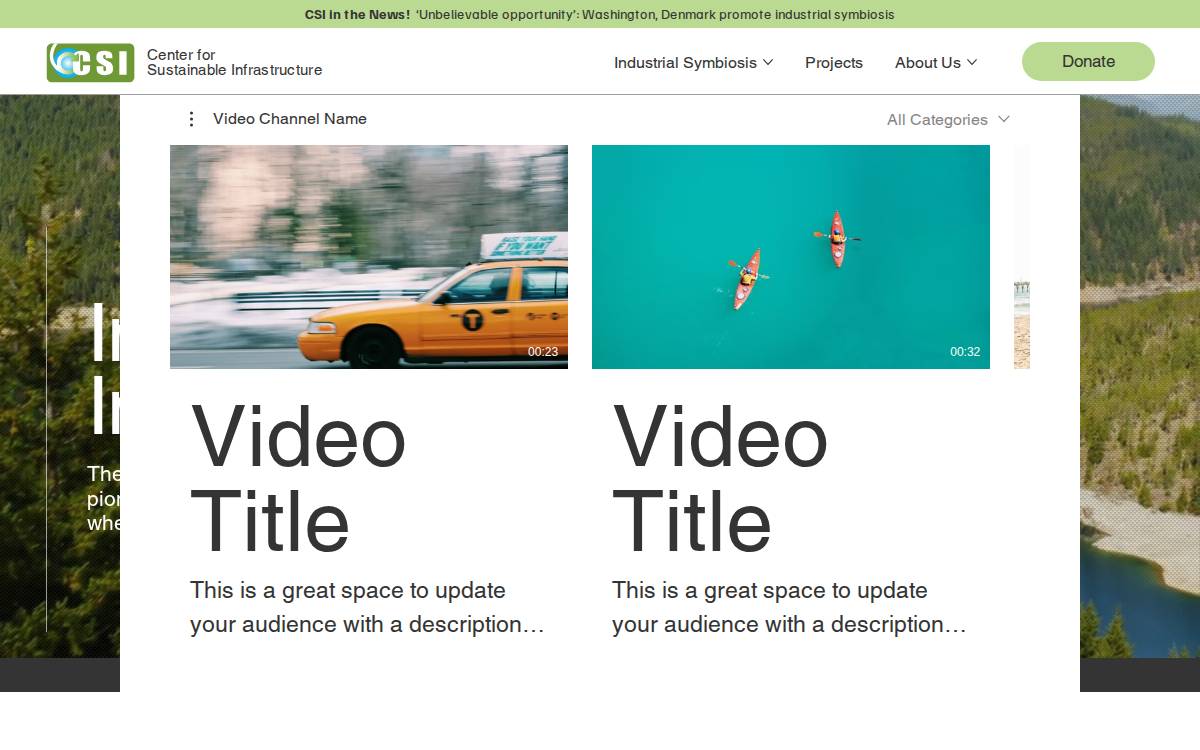Click the Video Channel Name label
This screenshot has width=1200, height=750.
tap(290, 119)
